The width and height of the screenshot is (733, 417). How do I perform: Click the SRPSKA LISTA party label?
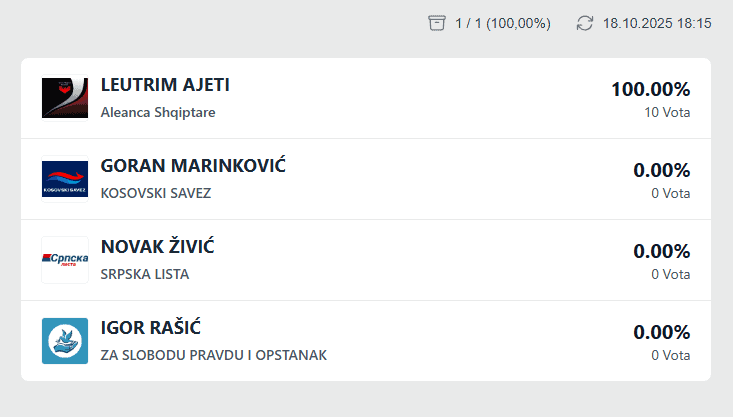tap(145, 274)
